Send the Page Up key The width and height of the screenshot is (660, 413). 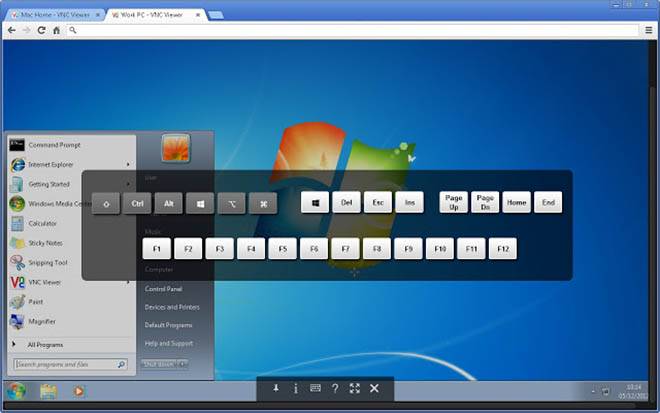(454, 203)
